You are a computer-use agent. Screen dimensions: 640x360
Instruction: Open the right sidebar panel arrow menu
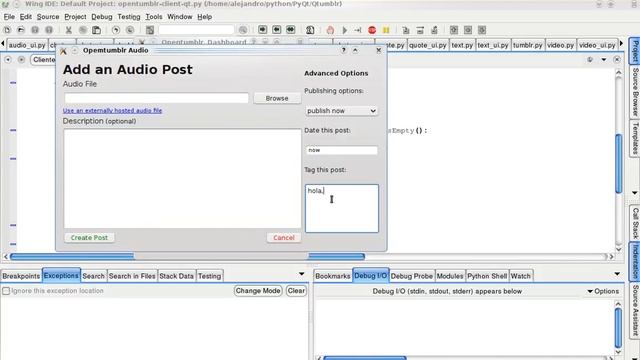634,193
